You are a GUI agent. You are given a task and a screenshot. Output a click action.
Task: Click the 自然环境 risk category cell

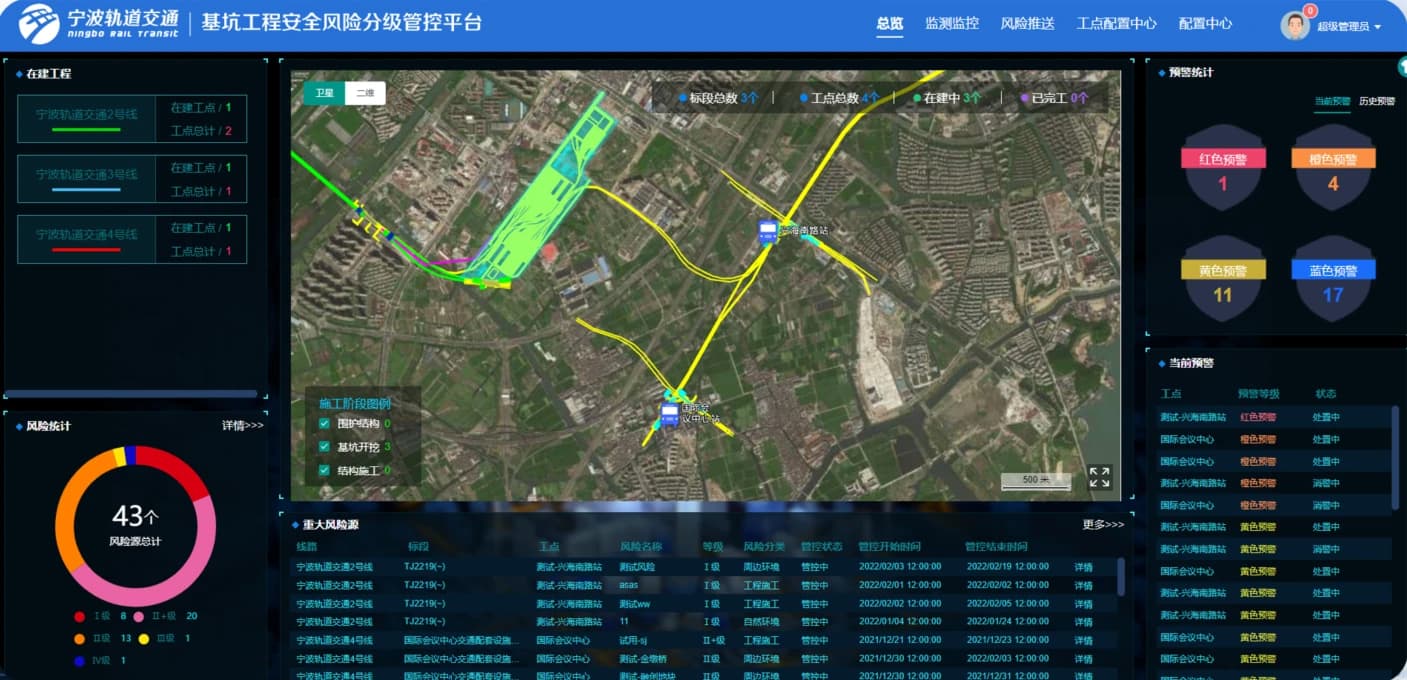761,622
